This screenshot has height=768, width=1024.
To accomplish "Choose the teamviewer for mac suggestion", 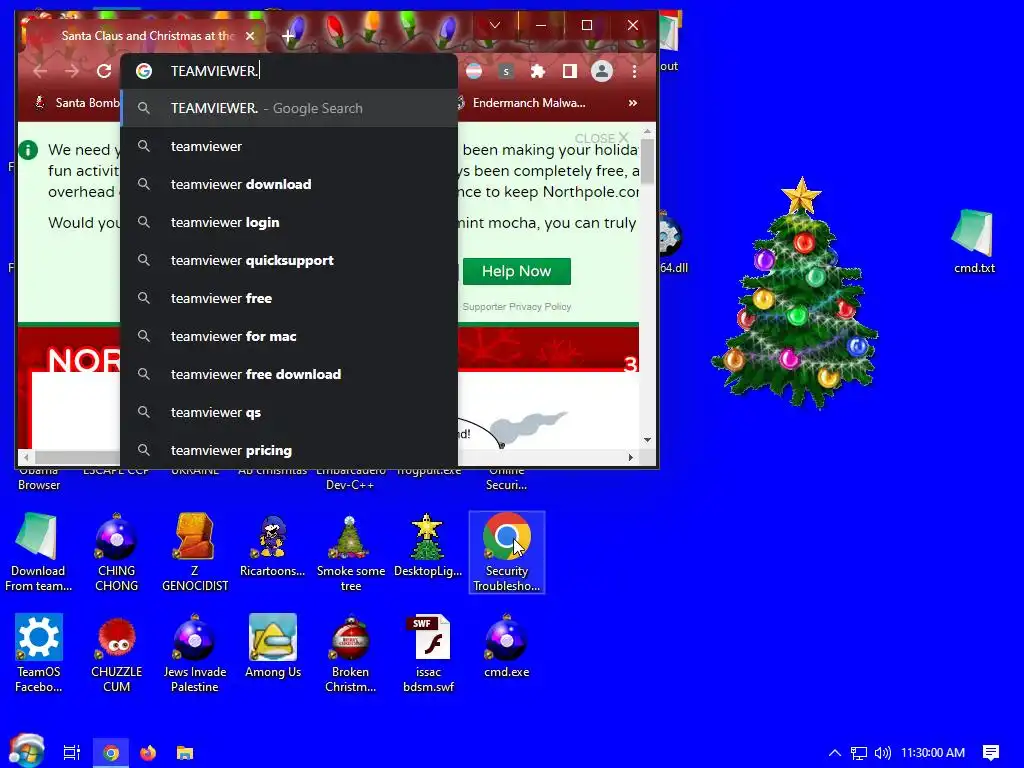I will [289, 336].
